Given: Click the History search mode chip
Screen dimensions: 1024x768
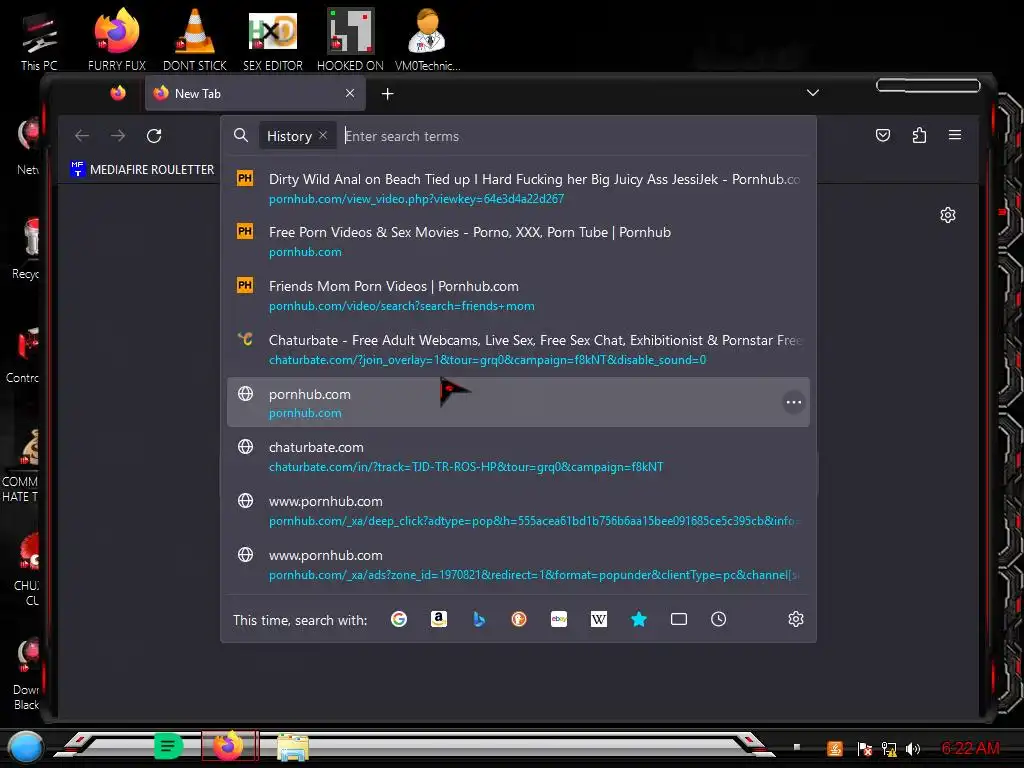Looking at the screenshot, I should (x=289, y=136).
